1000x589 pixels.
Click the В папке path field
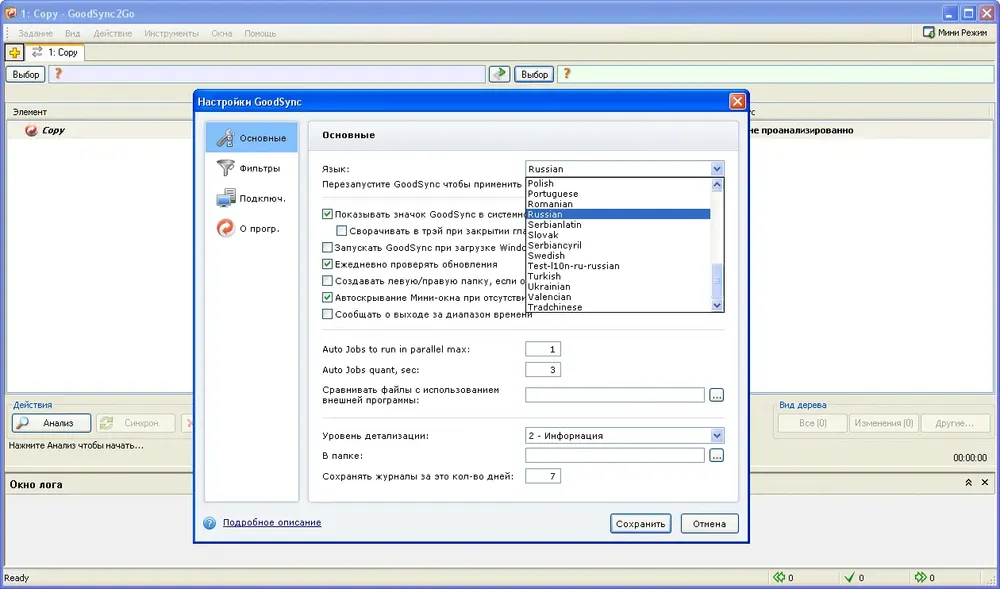coord(615,455)
